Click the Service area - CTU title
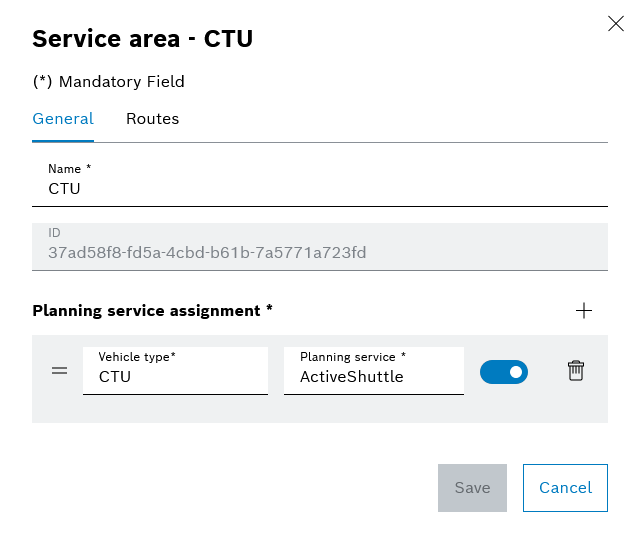Viewport: 640px width, 544px height. tap(142, 39)
